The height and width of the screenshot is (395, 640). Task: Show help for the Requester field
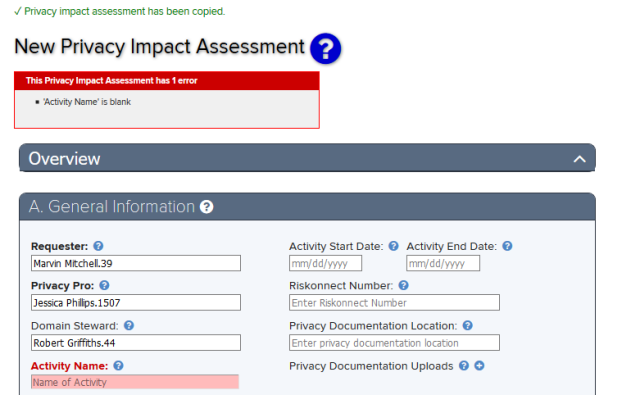click(98, 246)
